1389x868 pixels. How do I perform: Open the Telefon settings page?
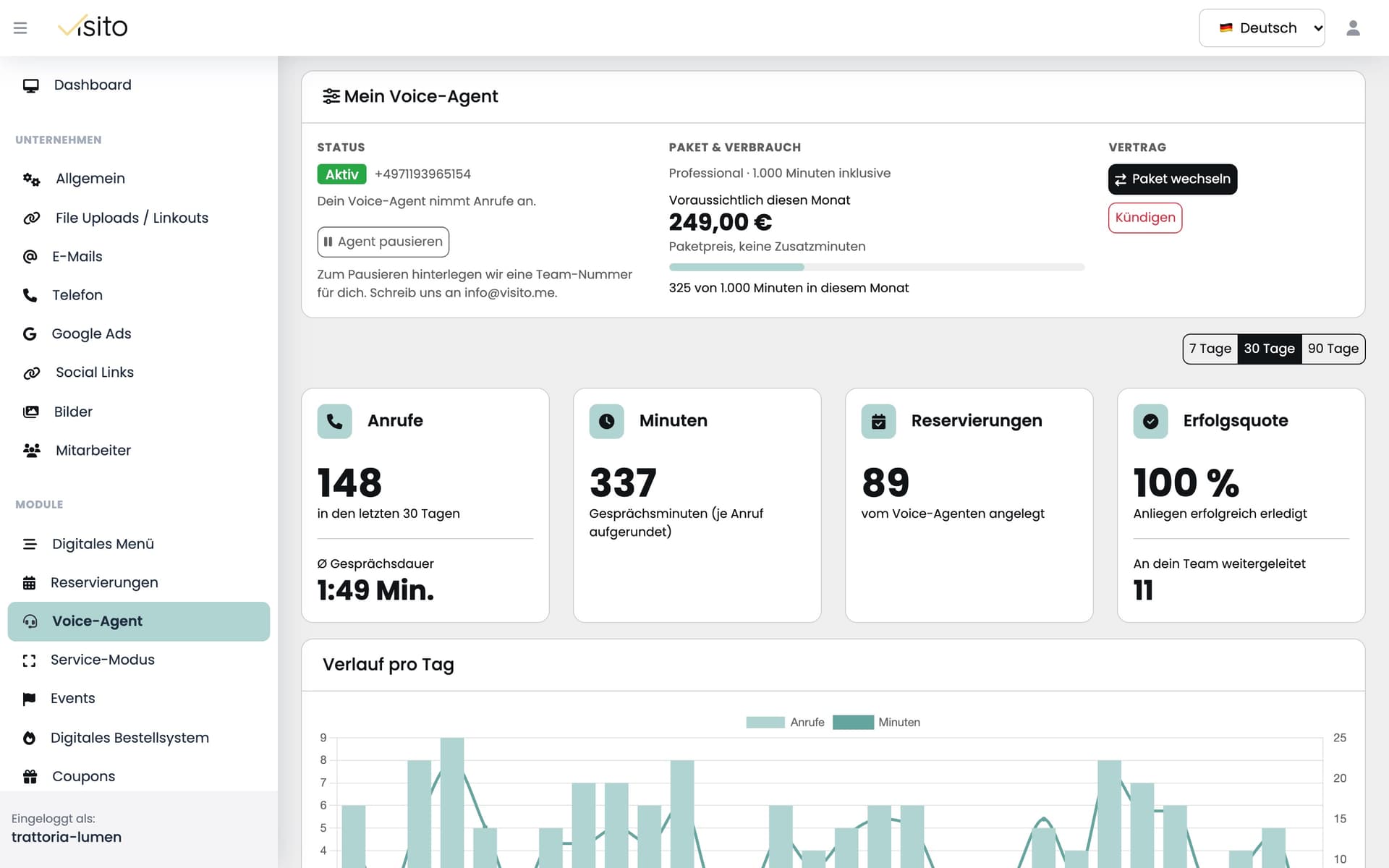click(x=77, y=295)
